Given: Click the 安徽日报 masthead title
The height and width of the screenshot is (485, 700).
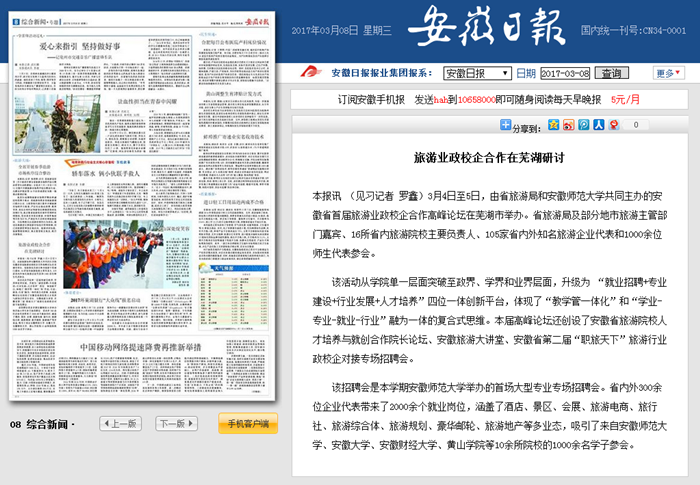Looking at the screenshot, I should 487,27.
